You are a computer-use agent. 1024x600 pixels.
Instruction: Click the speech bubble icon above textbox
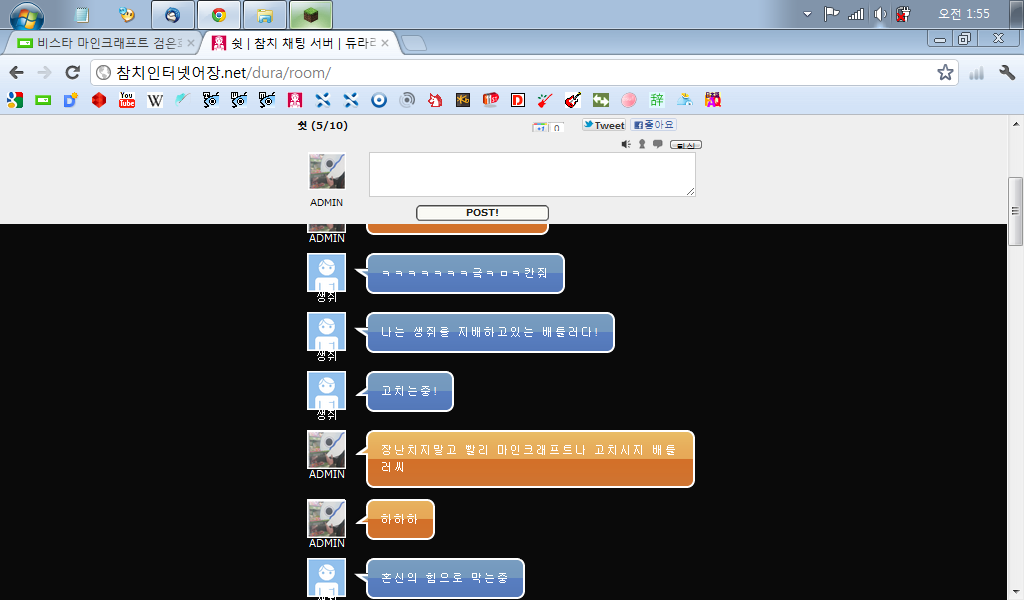click(657, 144)
